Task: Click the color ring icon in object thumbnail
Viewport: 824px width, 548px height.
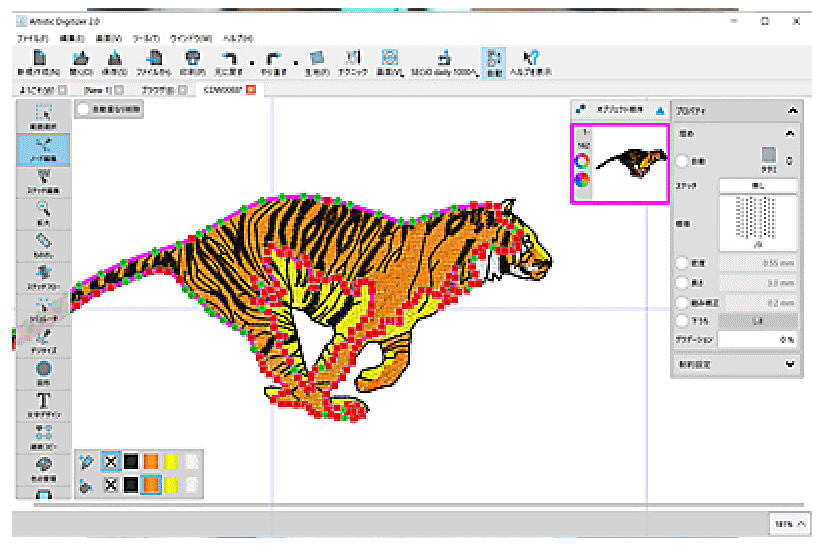Action: tap(582, 161)
